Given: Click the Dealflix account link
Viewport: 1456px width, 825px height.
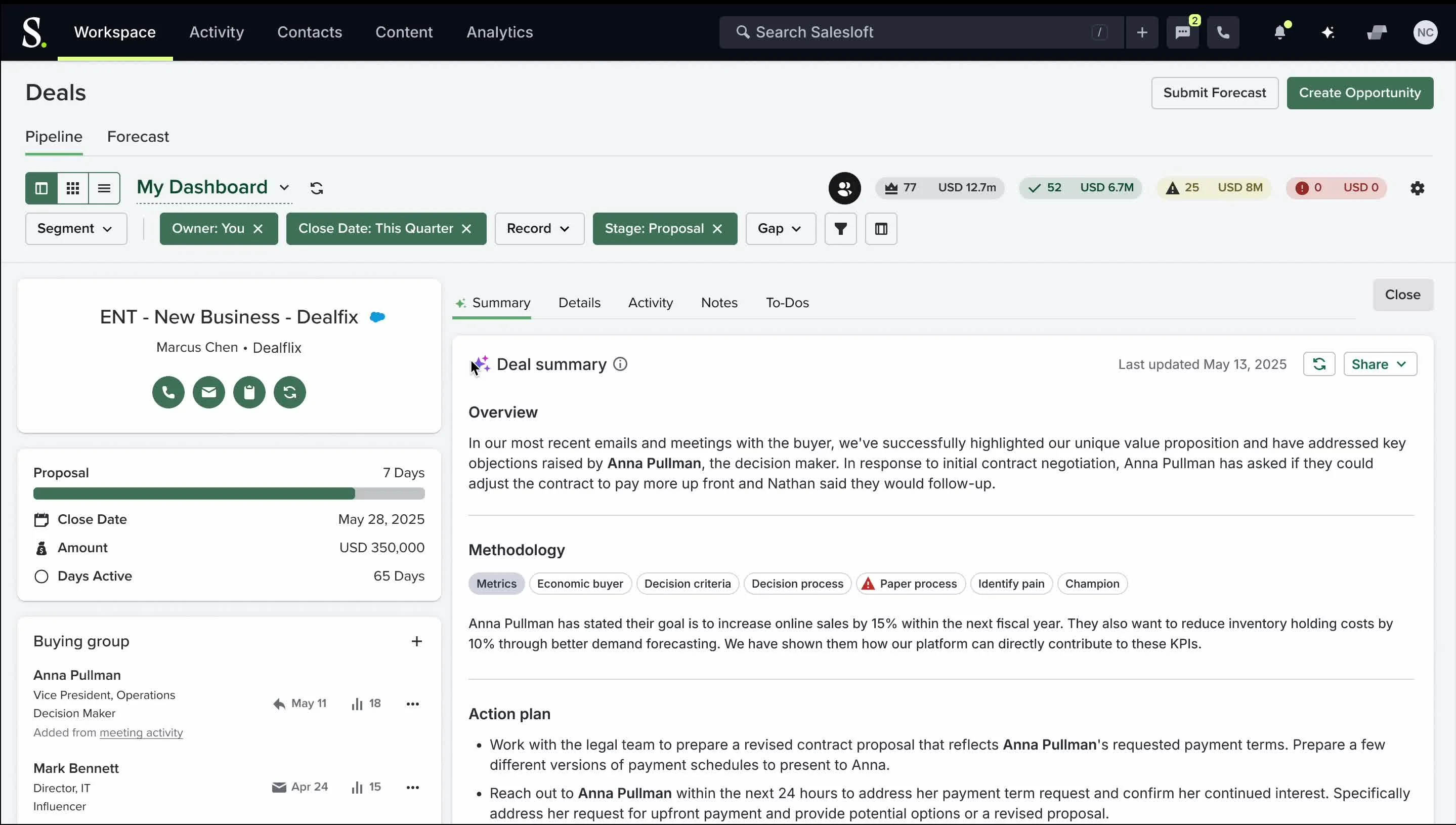Looking at the screenshot, I should pos(276,347).
